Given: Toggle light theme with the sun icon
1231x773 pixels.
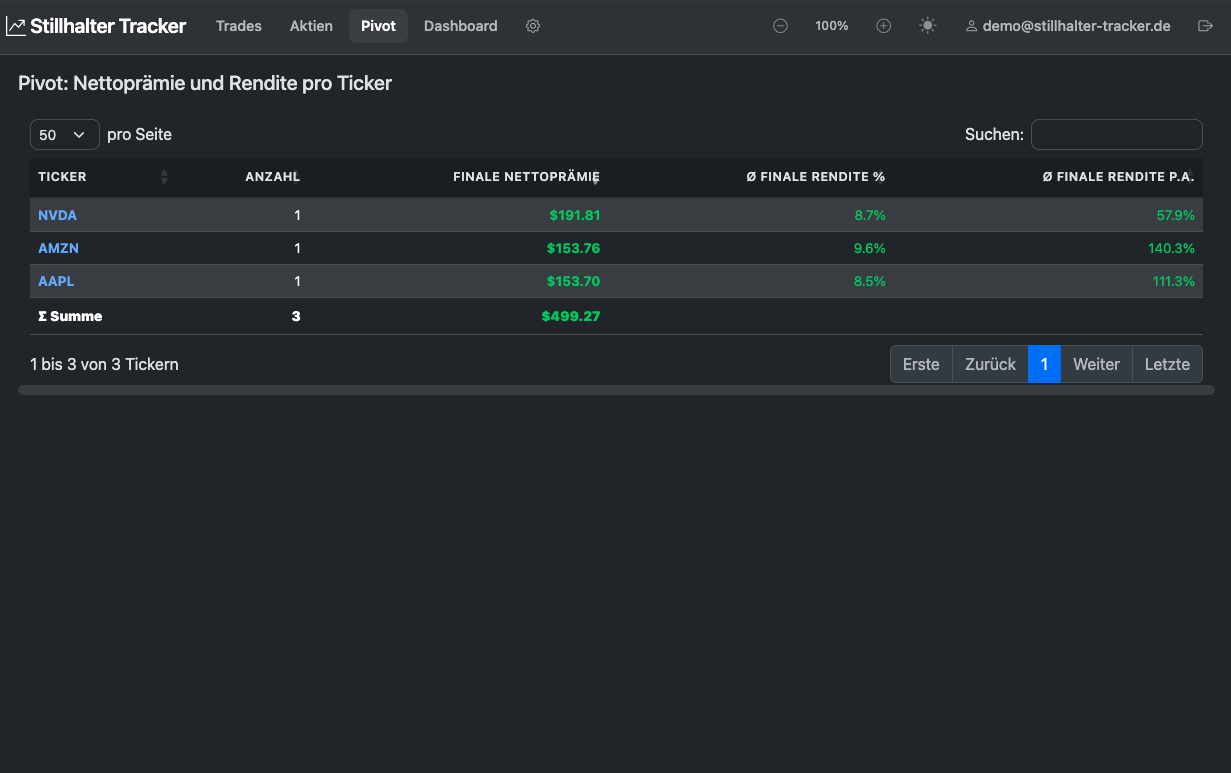Looking at the screenshot, I should click(x=928, y=26).
